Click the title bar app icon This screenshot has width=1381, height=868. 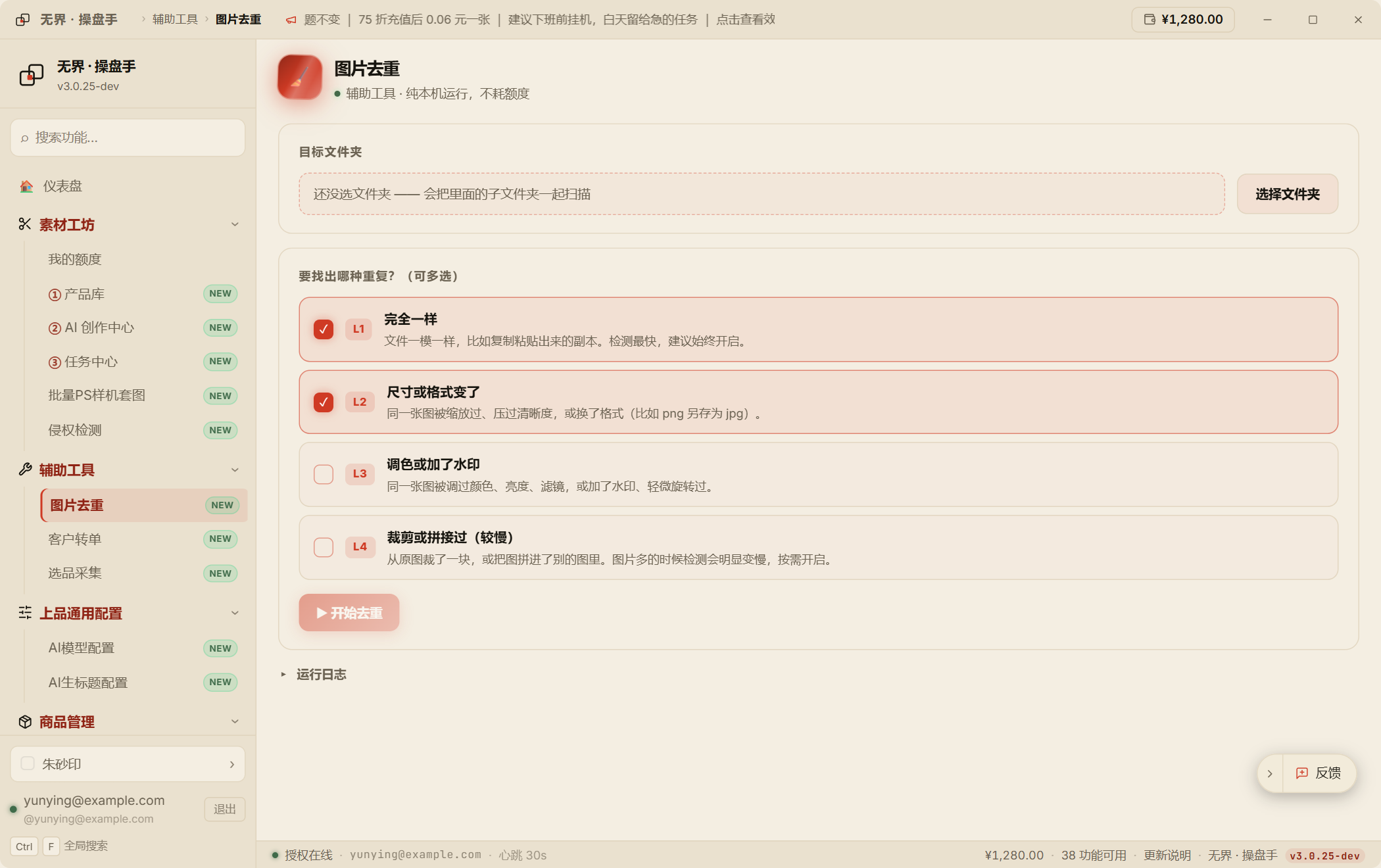(22, 20)
